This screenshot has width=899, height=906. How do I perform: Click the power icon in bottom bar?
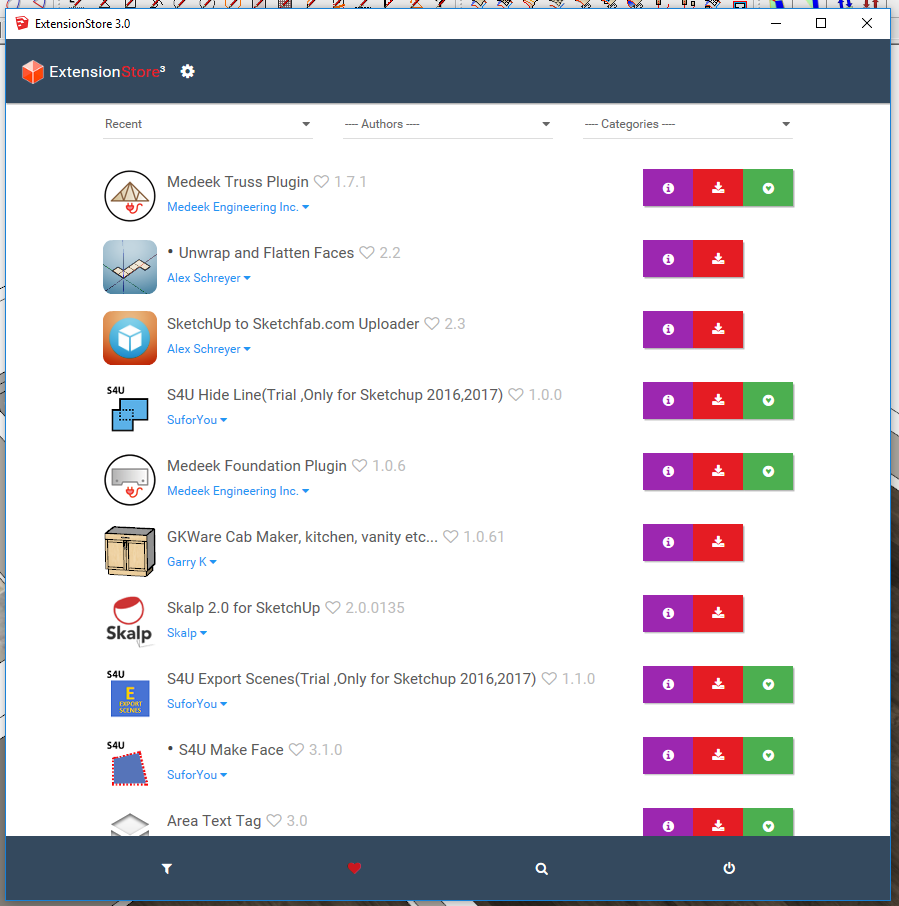729,868
